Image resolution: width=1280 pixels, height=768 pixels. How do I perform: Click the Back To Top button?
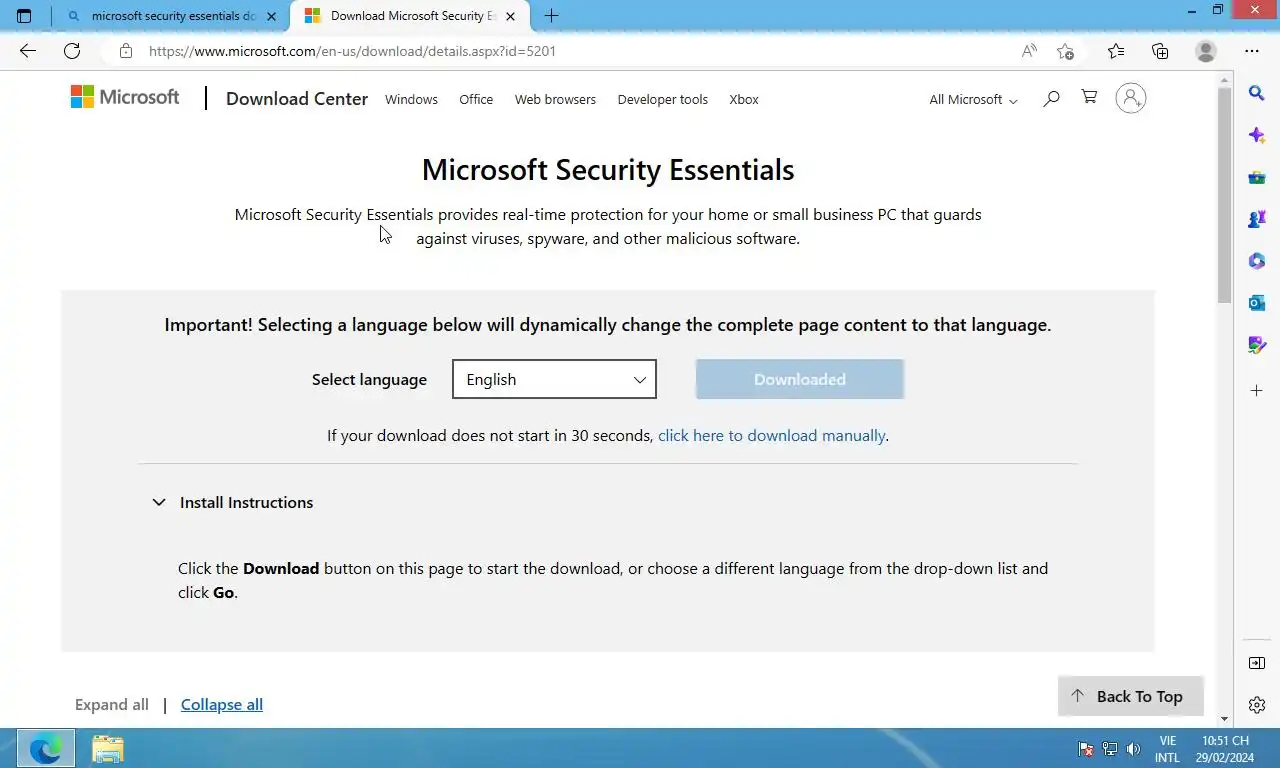click(x=1130, y=696)
